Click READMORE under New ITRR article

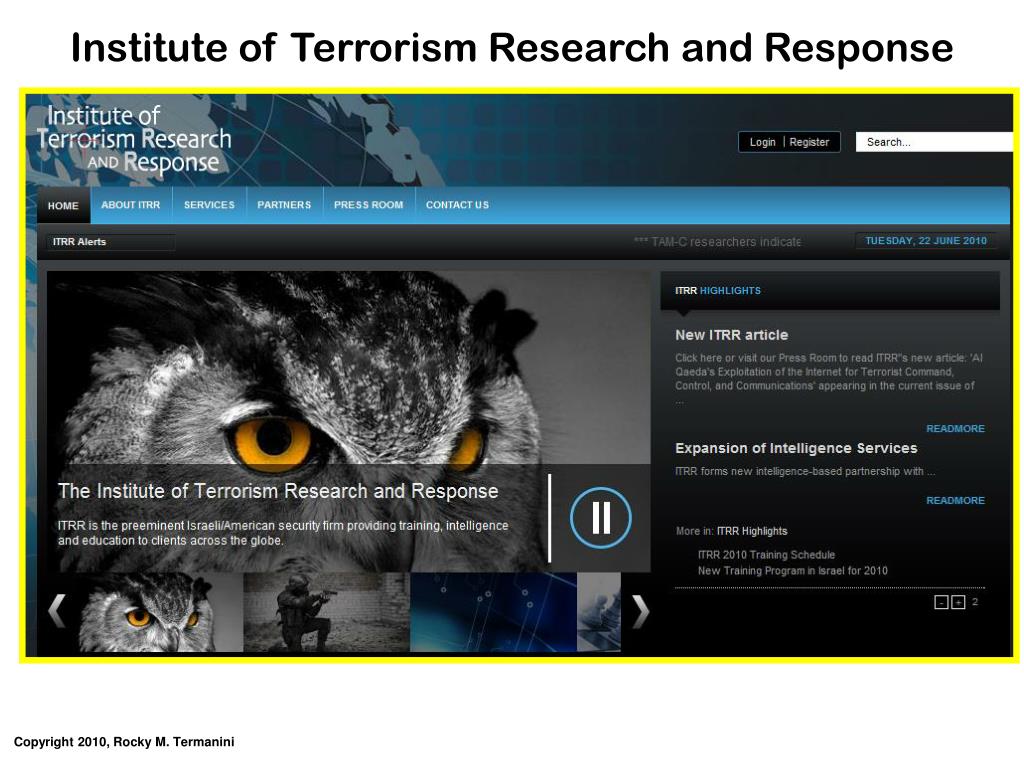pos(955,428)
